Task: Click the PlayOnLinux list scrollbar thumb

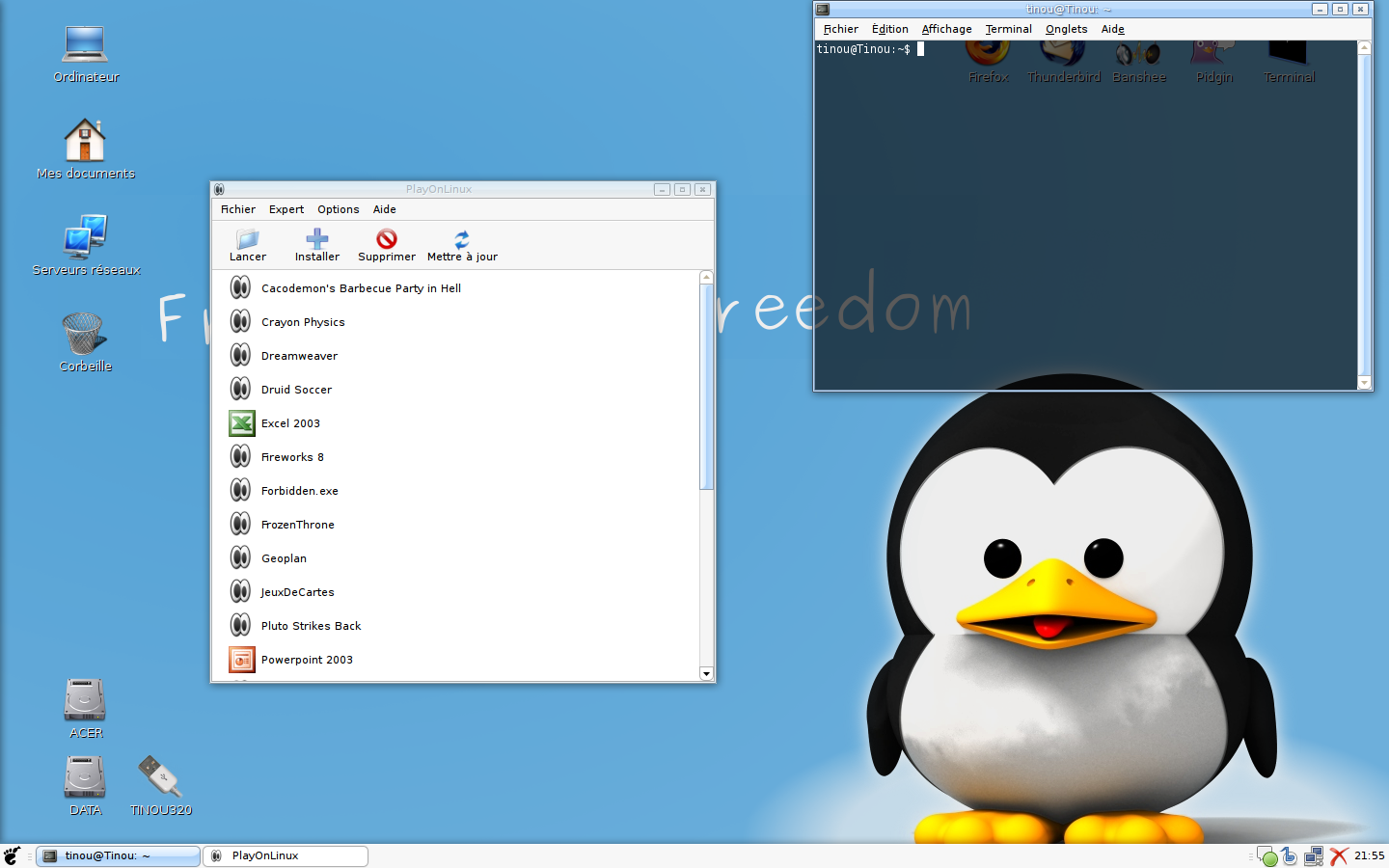Action: [706, 386]
